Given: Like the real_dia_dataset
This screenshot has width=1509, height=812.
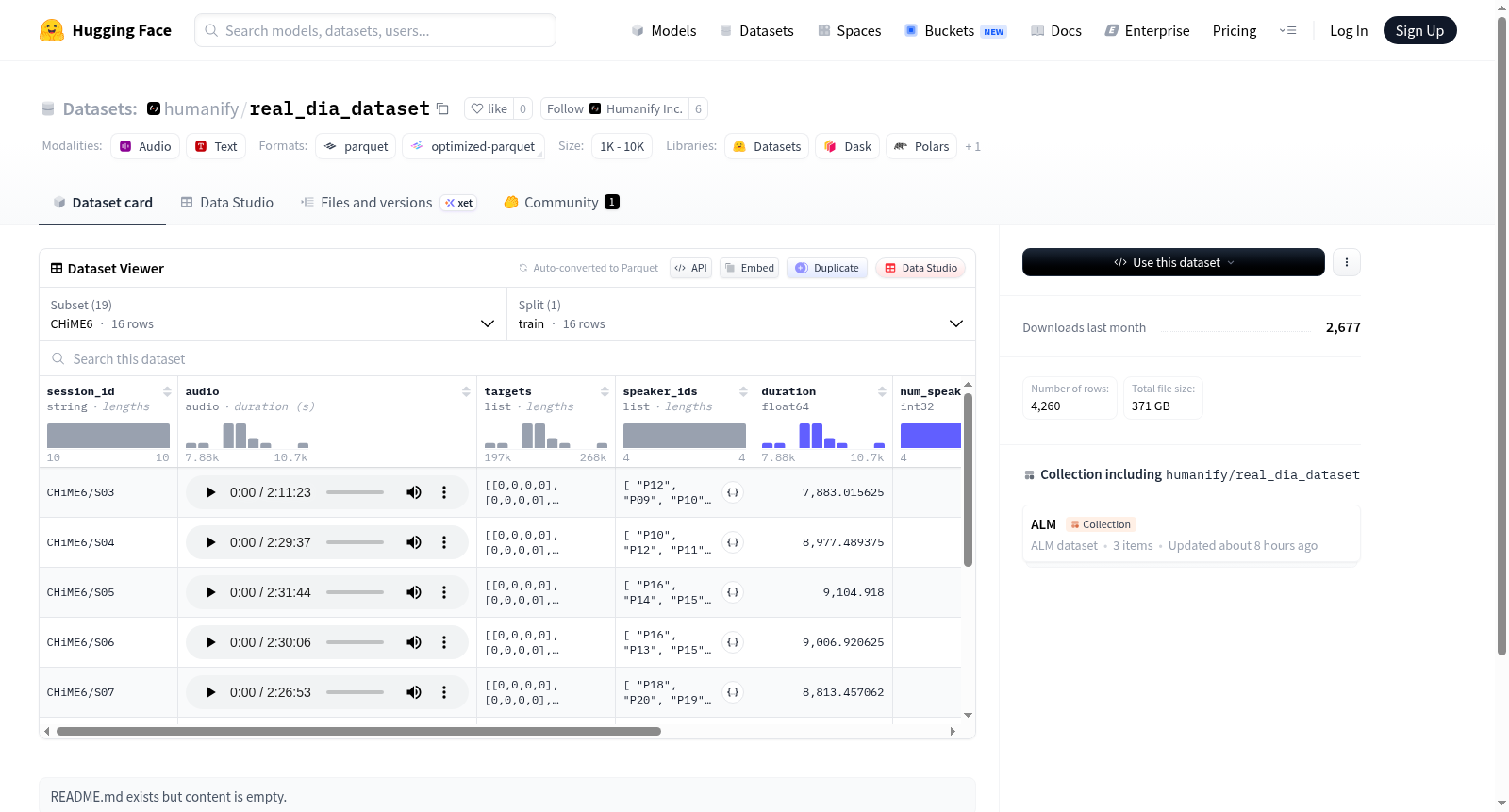Looking at the screenshot, I should click(489, 108).
